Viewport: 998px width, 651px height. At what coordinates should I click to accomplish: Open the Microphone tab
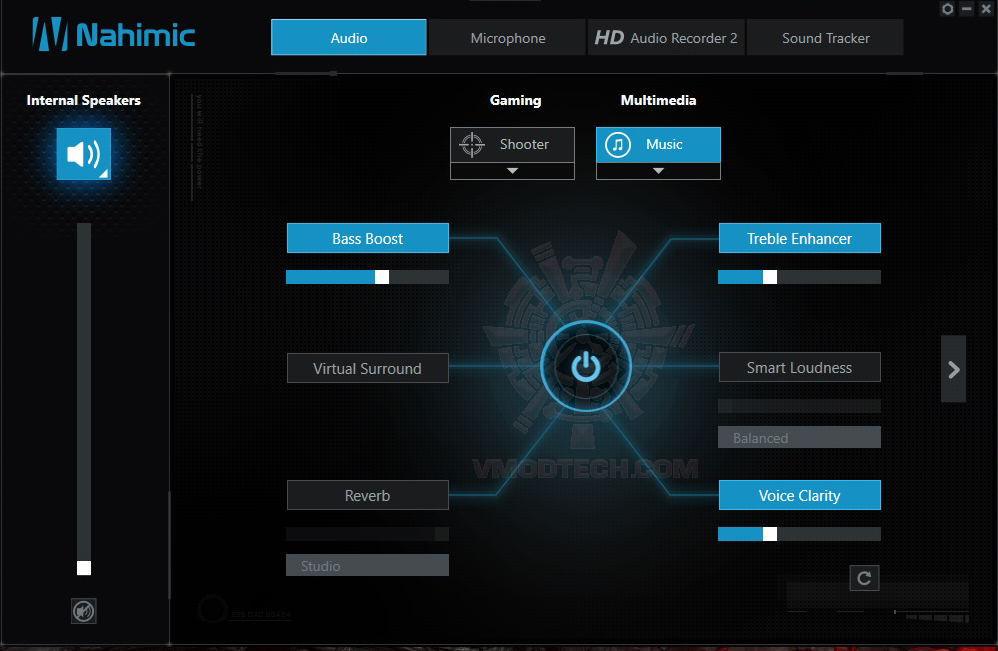(508, 38)
